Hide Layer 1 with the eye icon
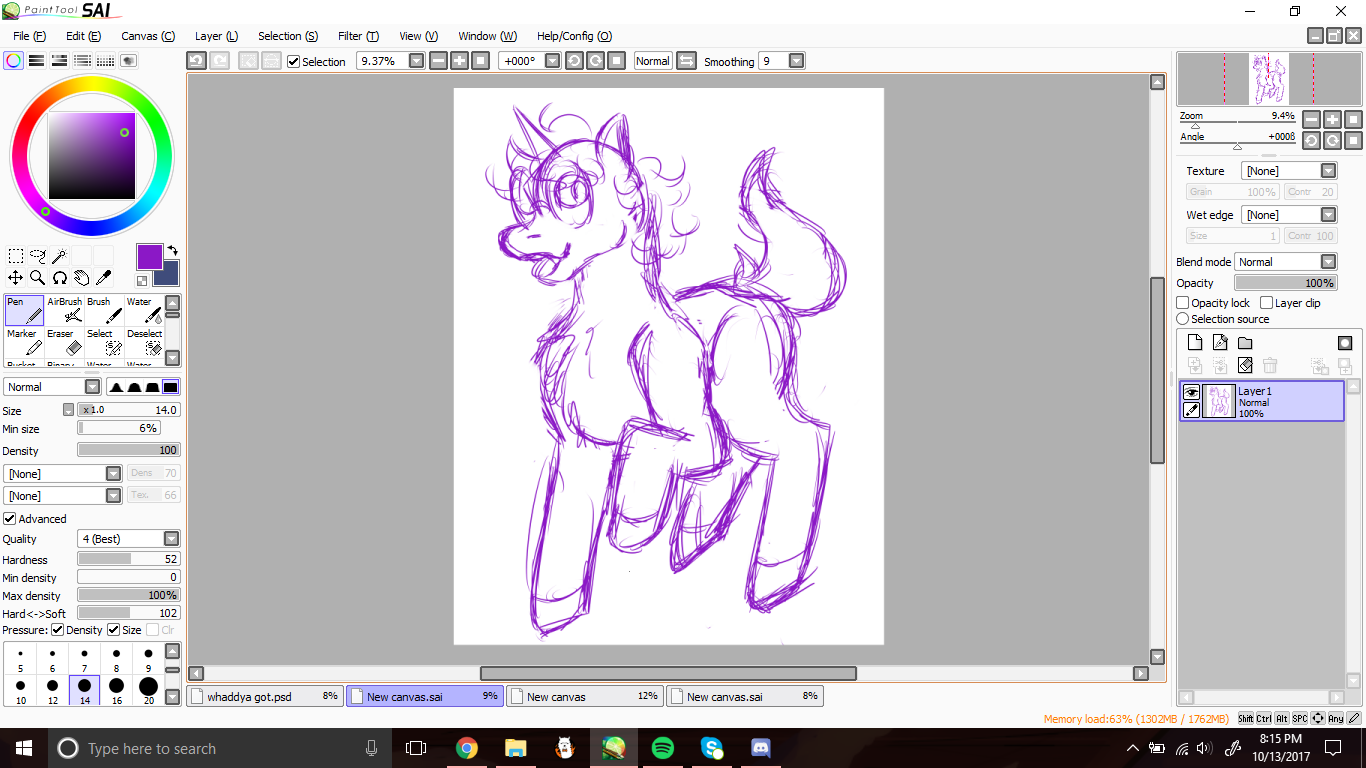 click(x=1191, y=393)
